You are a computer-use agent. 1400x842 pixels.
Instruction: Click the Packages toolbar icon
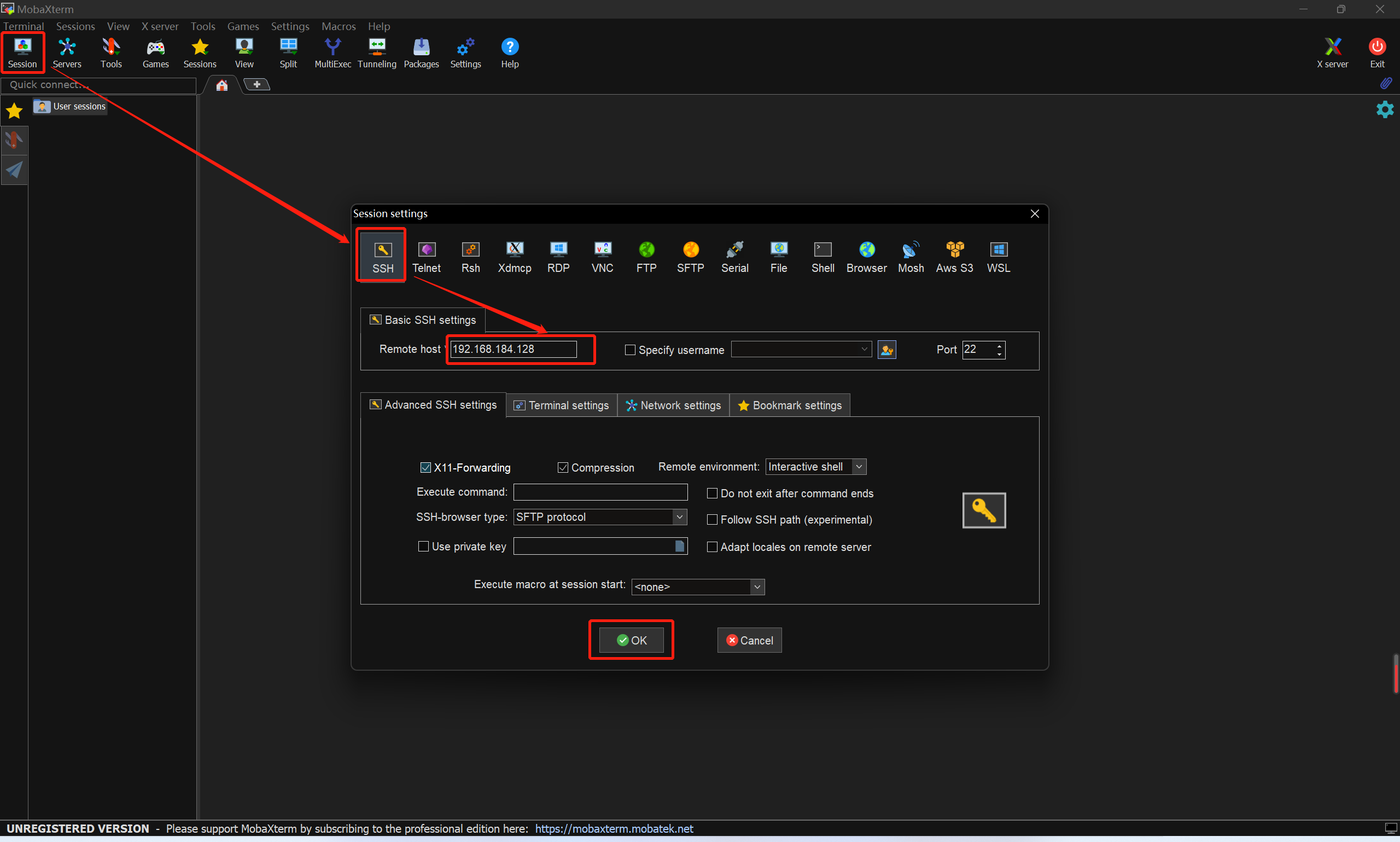[x=421, y=53]
